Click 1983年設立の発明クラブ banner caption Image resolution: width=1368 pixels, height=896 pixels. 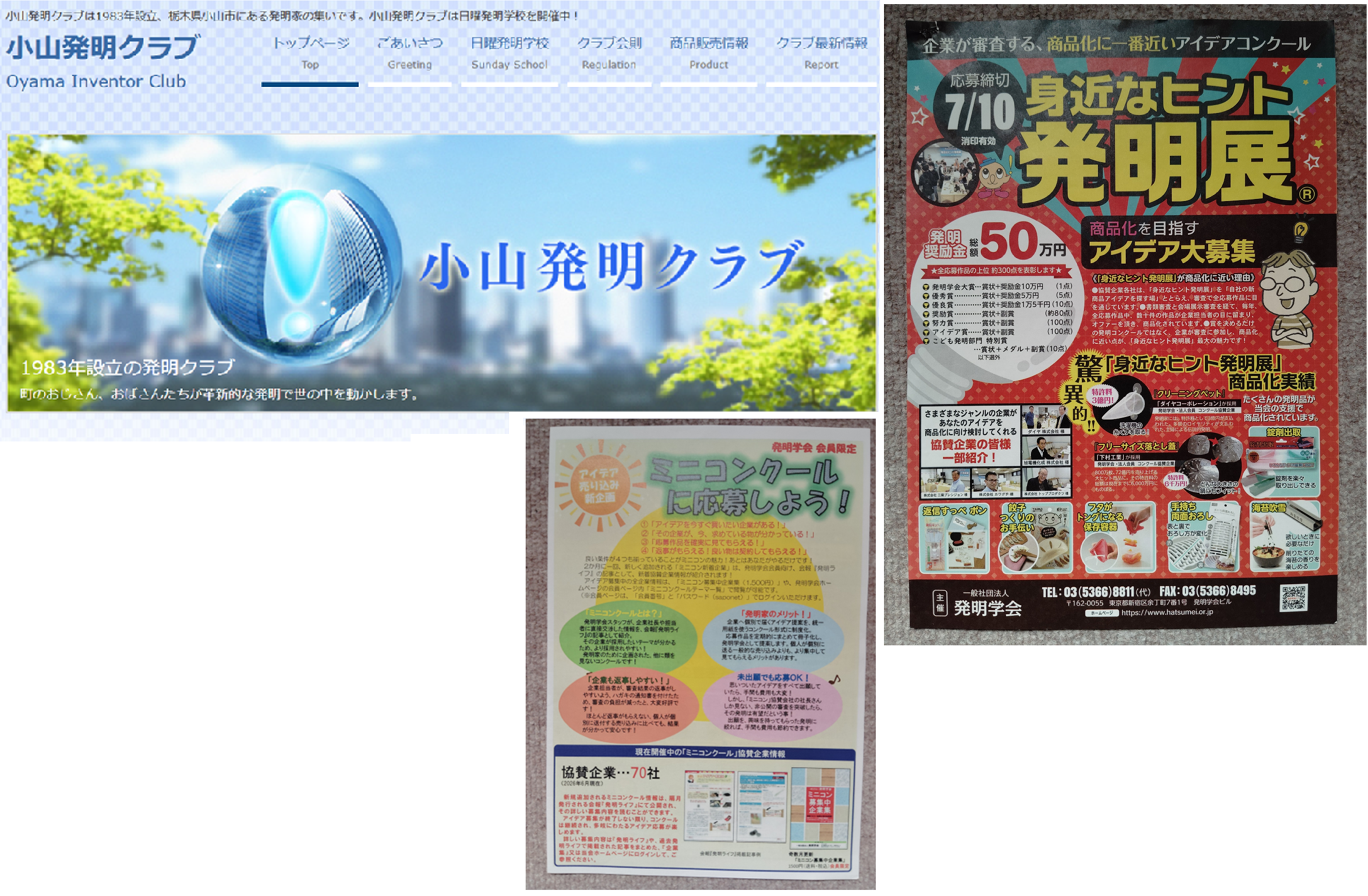click(128, 368)
